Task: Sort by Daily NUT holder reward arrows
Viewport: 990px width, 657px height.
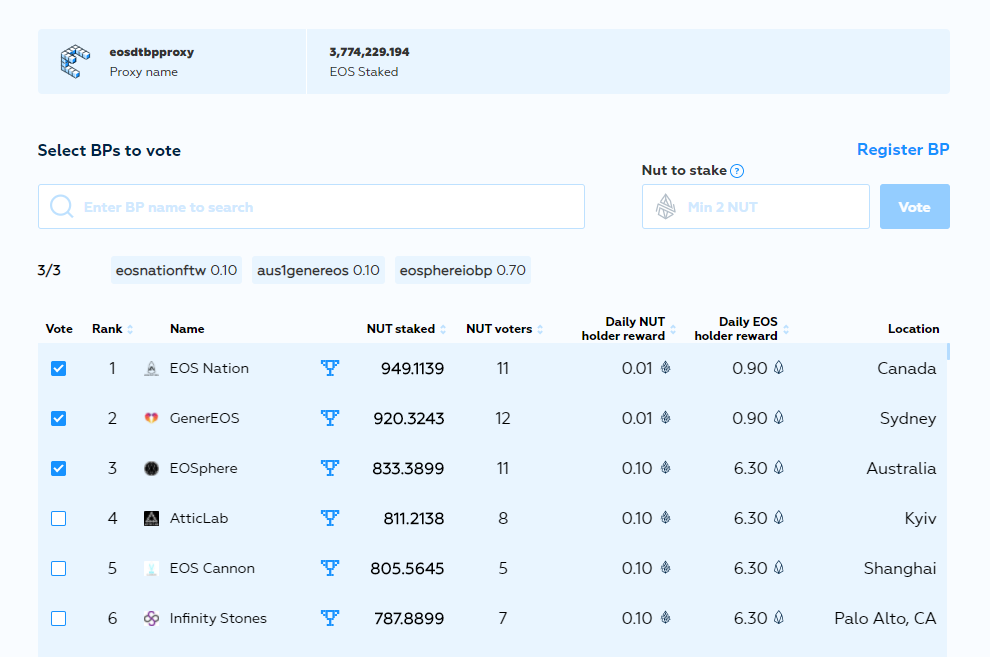Action: coord(673,329)
